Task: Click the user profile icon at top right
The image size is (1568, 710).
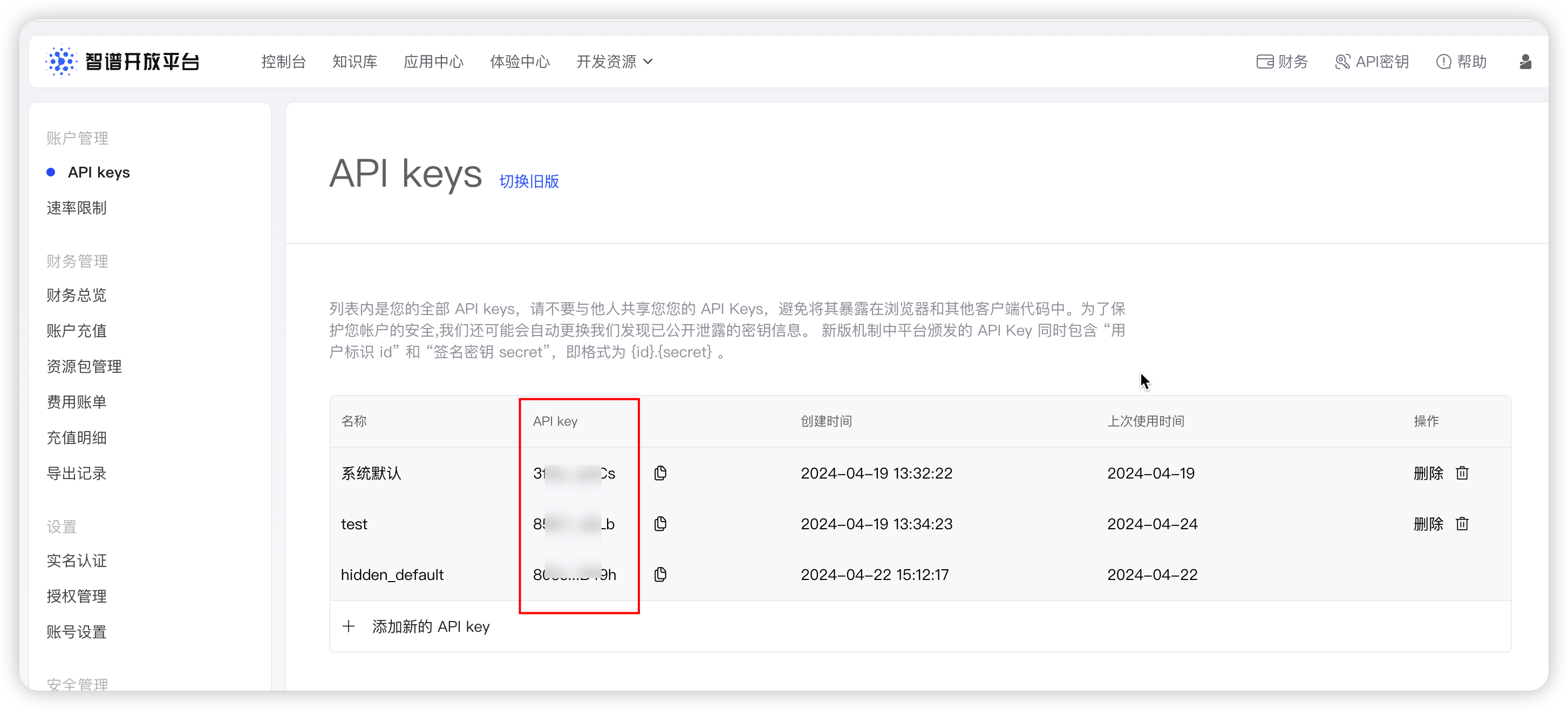Action: coord(1526,62)
